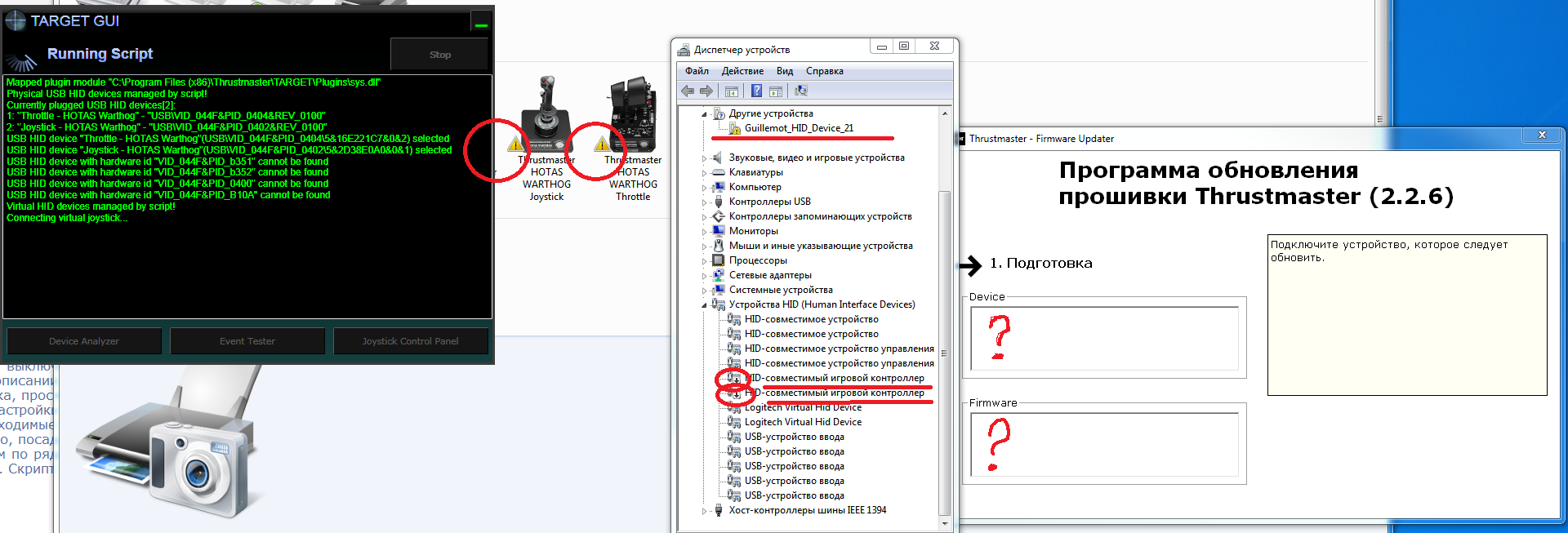The image size is (1568, 533).
Task: Select the Guillemot_HID_Device_21 label
Action: [x=799, y=128]
